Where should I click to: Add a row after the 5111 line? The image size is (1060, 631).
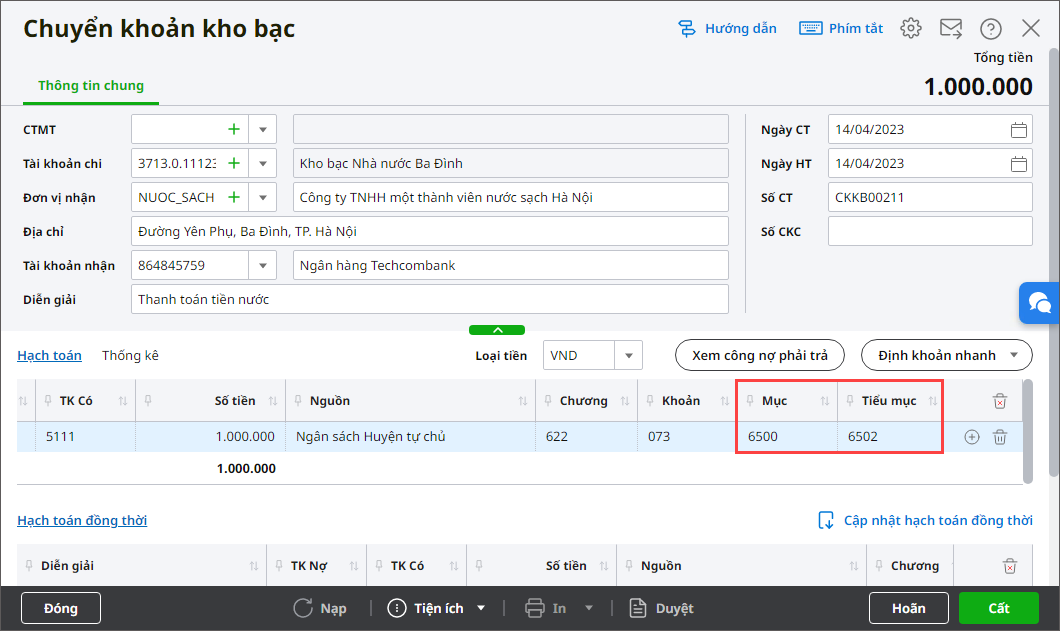point(971,437)
